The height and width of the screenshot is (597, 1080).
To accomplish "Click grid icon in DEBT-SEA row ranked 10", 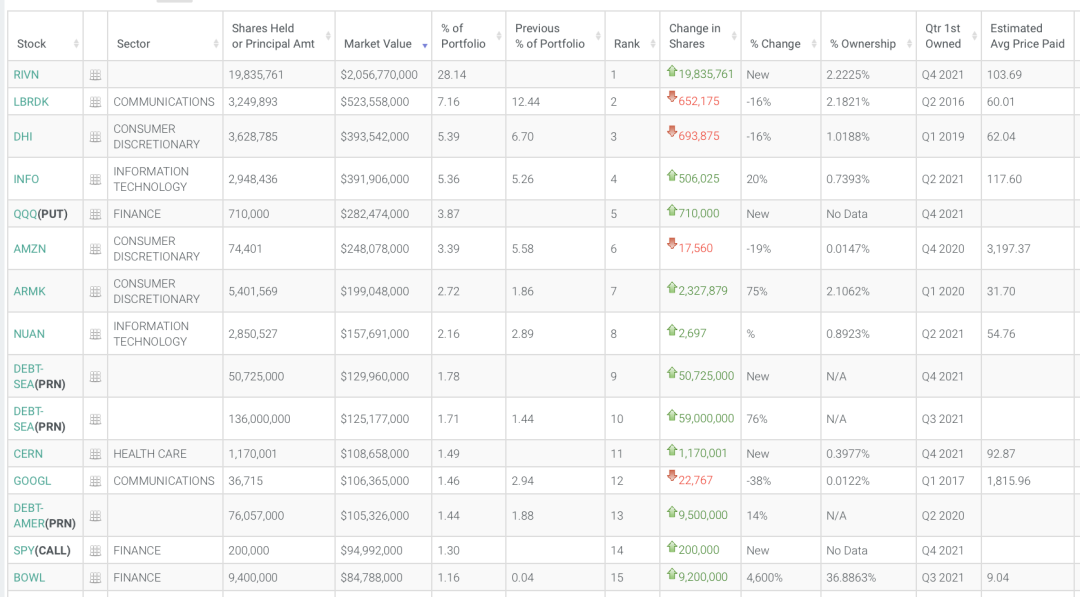I will point(95,419).
